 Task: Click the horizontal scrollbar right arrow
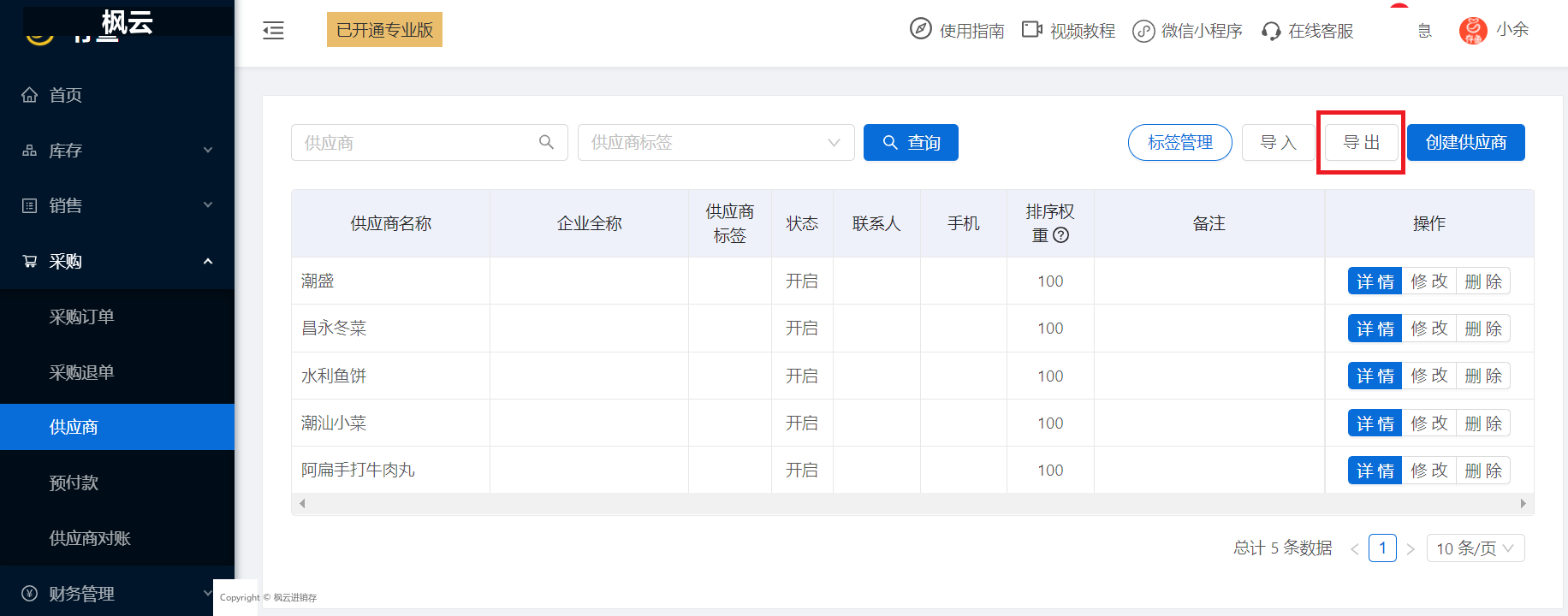coord(1523,504)
